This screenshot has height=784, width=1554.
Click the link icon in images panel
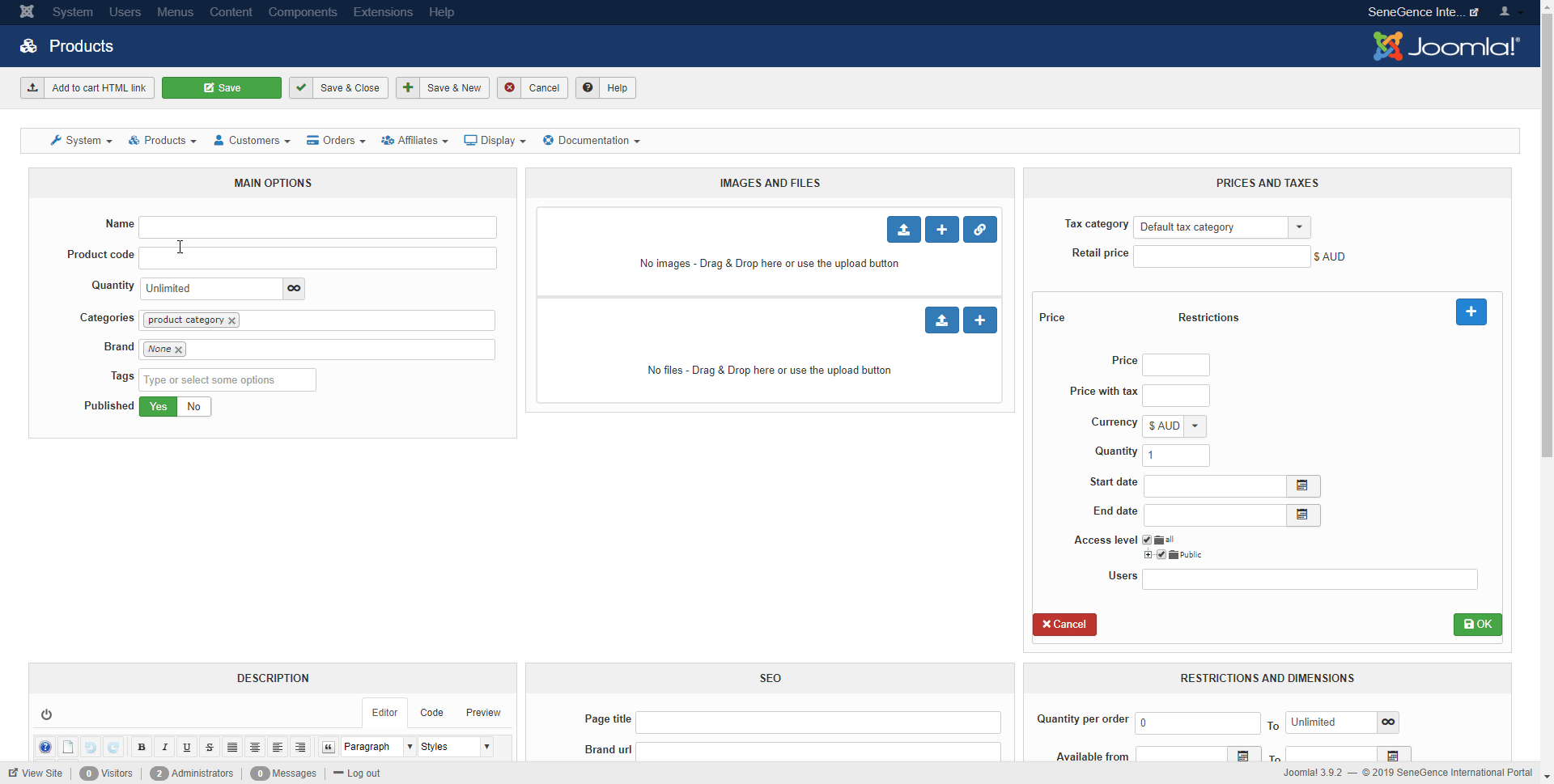click(x=979, y=230)
